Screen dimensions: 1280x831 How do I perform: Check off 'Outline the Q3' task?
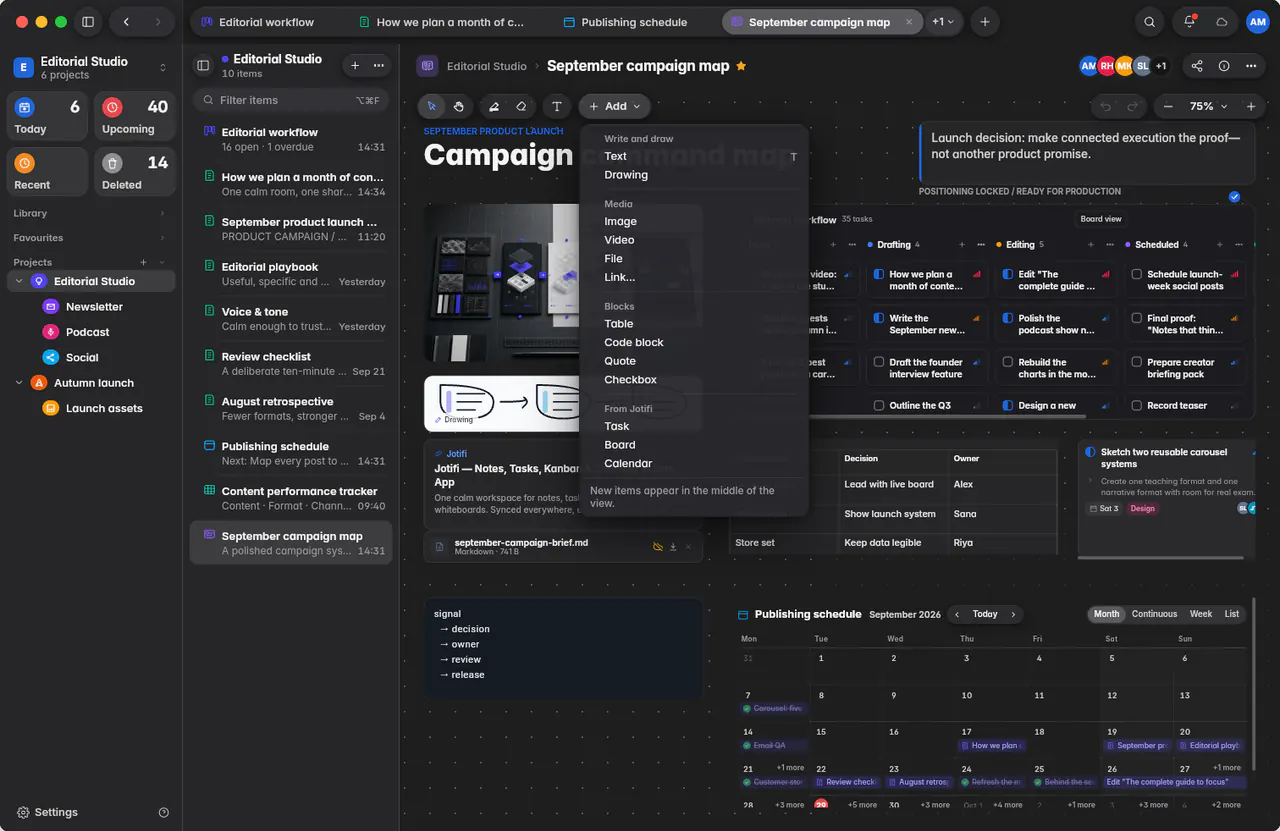878,406
